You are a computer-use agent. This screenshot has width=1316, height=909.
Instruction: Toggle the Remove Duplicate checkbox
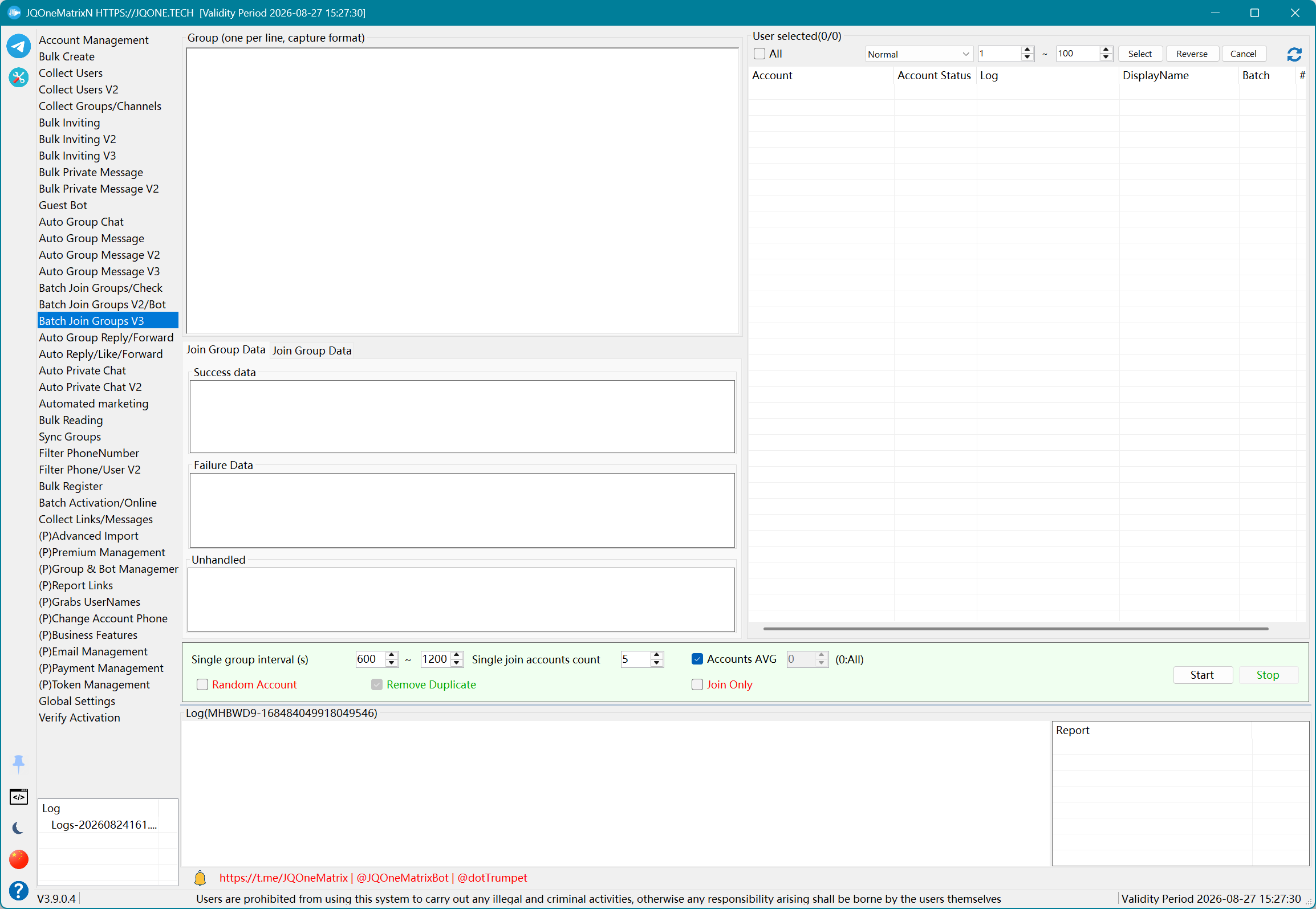377,684
